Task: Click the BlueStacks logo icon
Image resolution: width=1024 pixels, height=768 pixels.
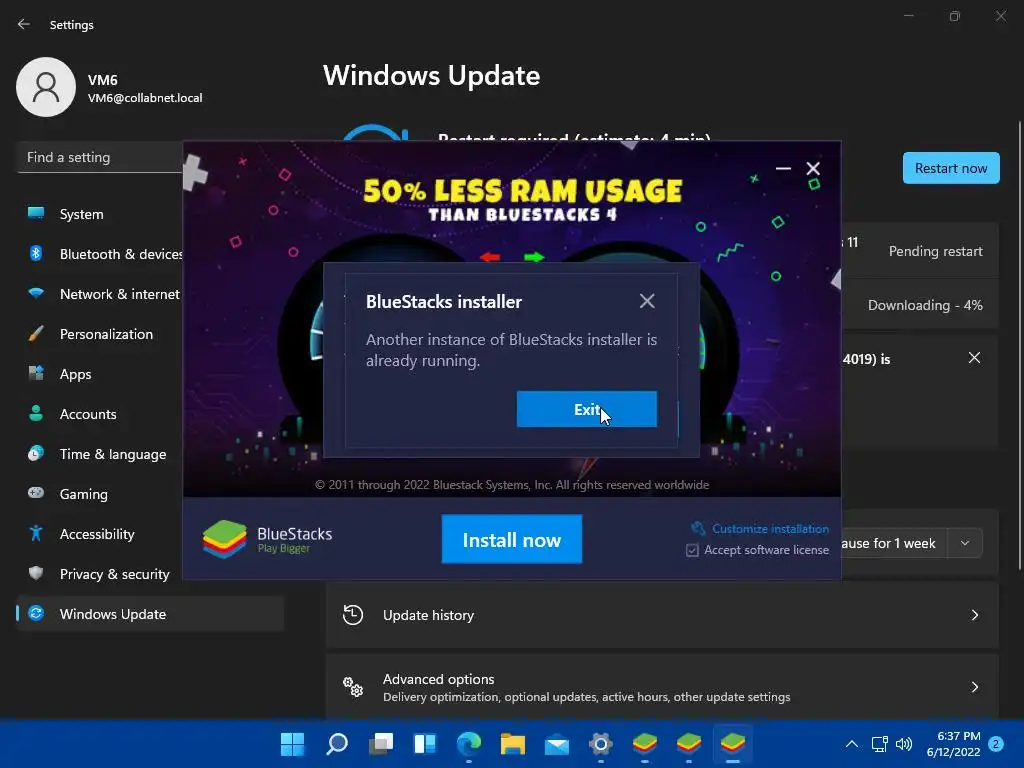Action: click(224, 539)
